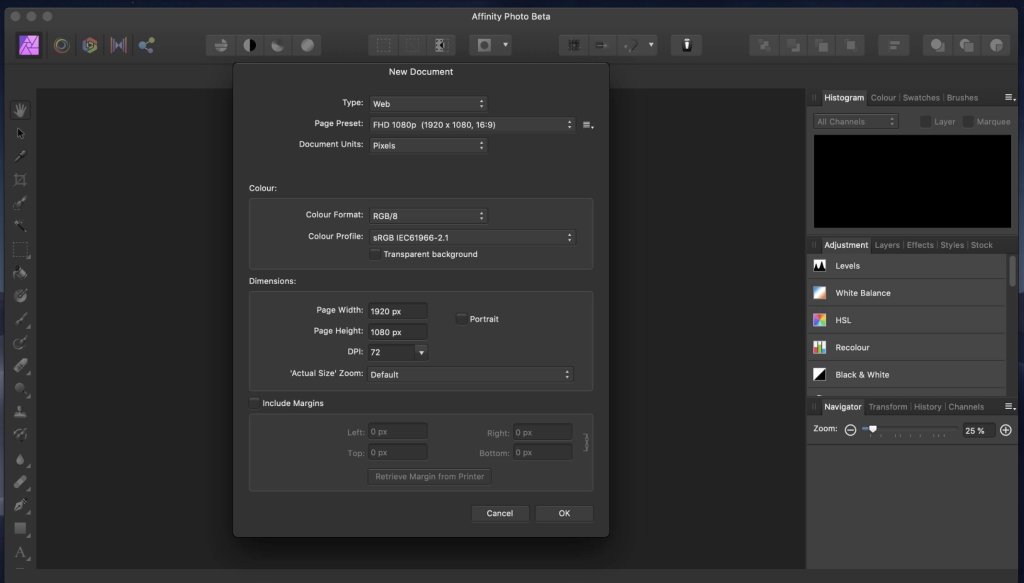1024x583 pixels.
Task: Open the preset options menu beside Page Preset
Action: (x=588, y=125)
